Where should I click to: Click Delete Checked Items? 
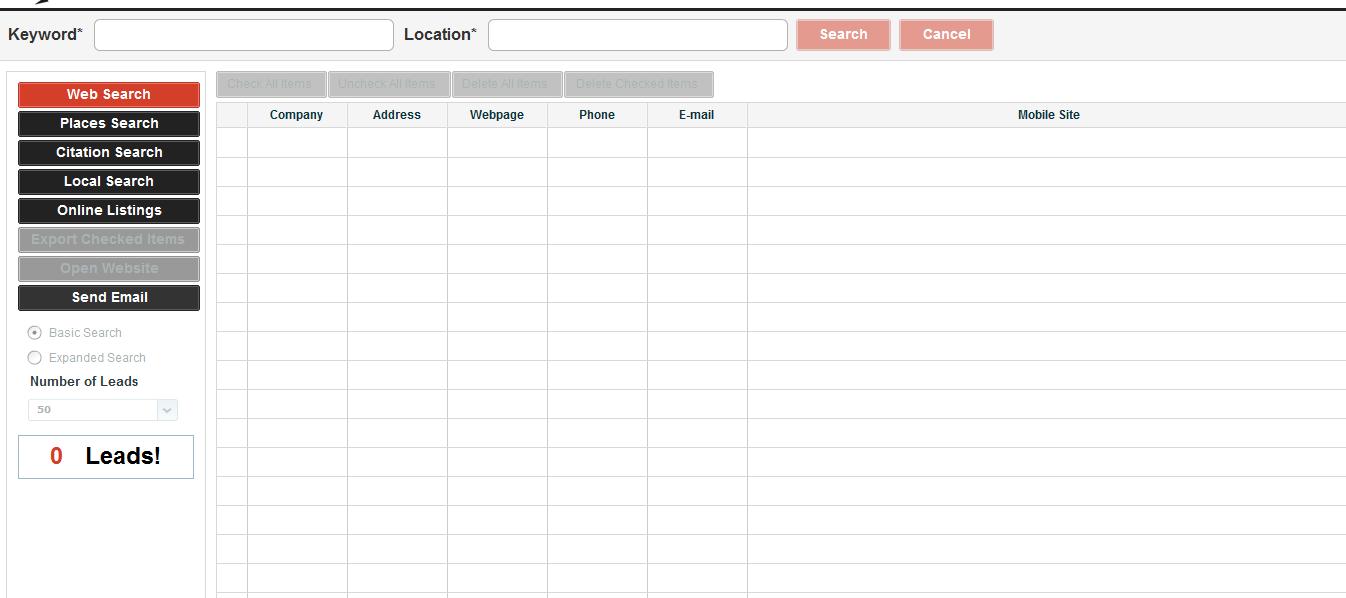(x=638, y=84)
